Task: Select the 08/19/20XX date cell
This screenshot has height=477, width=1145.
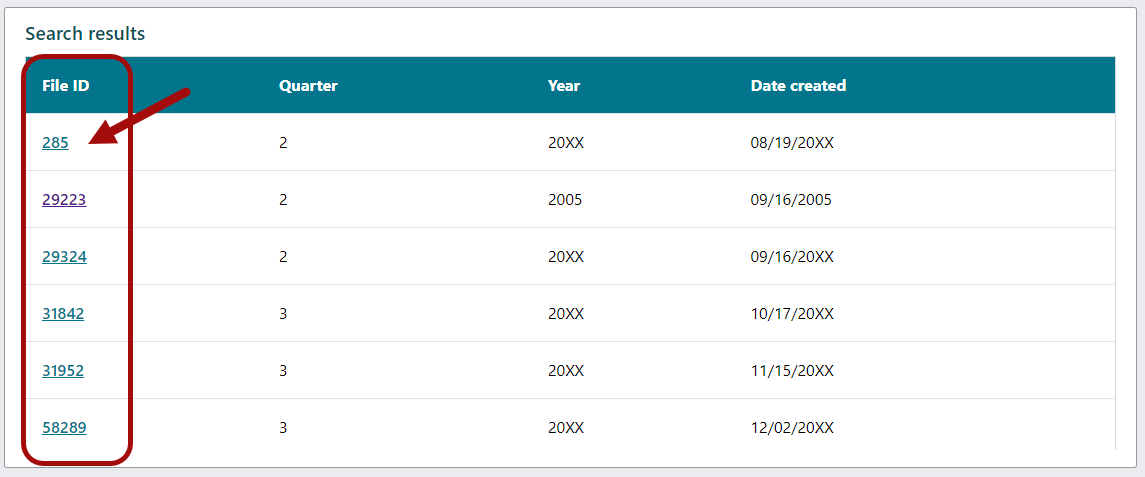Action: point(791,143)
